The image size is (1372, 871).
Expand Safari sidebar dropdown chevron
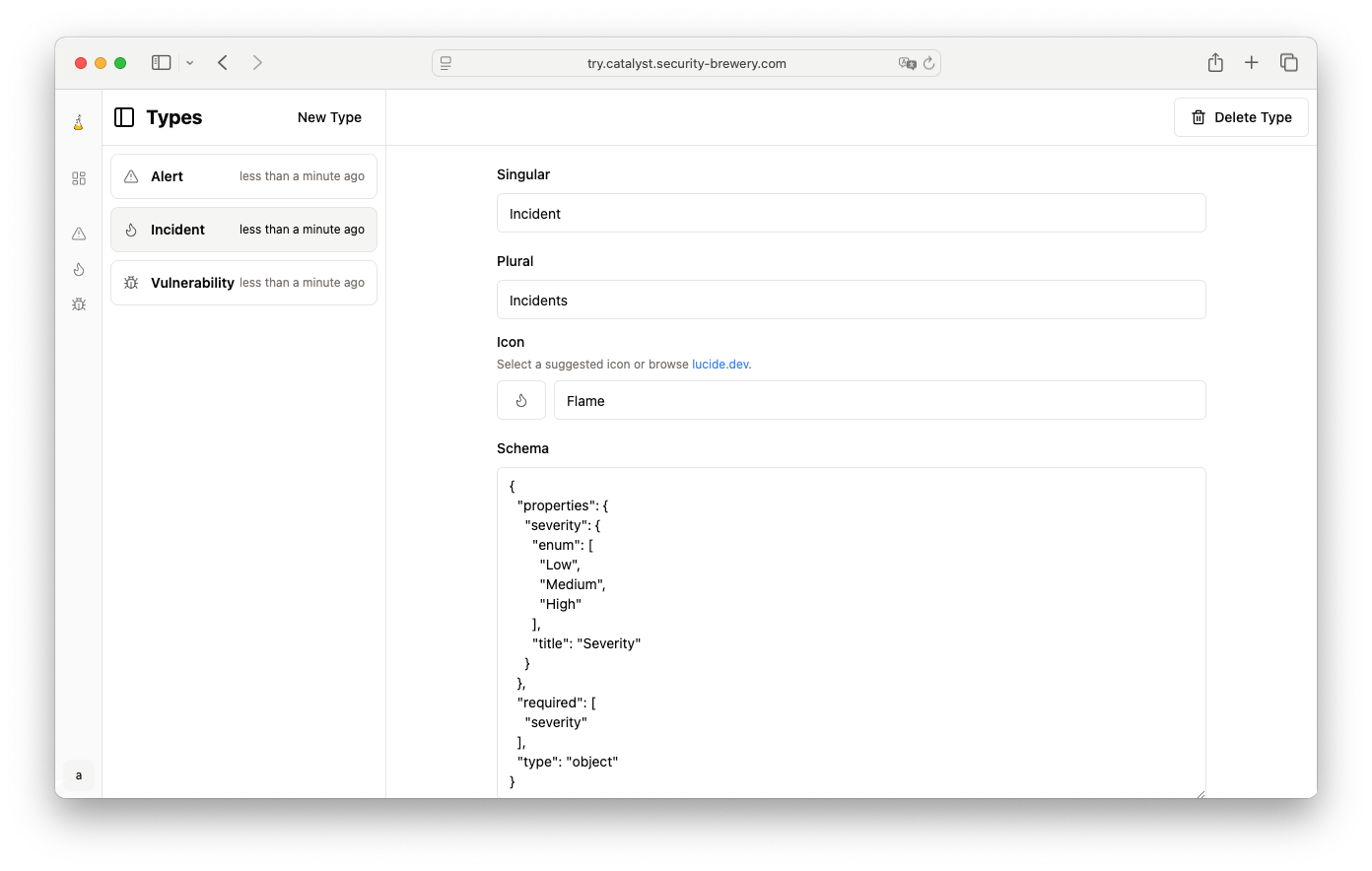pyautogui.click(x=189, y=63)
